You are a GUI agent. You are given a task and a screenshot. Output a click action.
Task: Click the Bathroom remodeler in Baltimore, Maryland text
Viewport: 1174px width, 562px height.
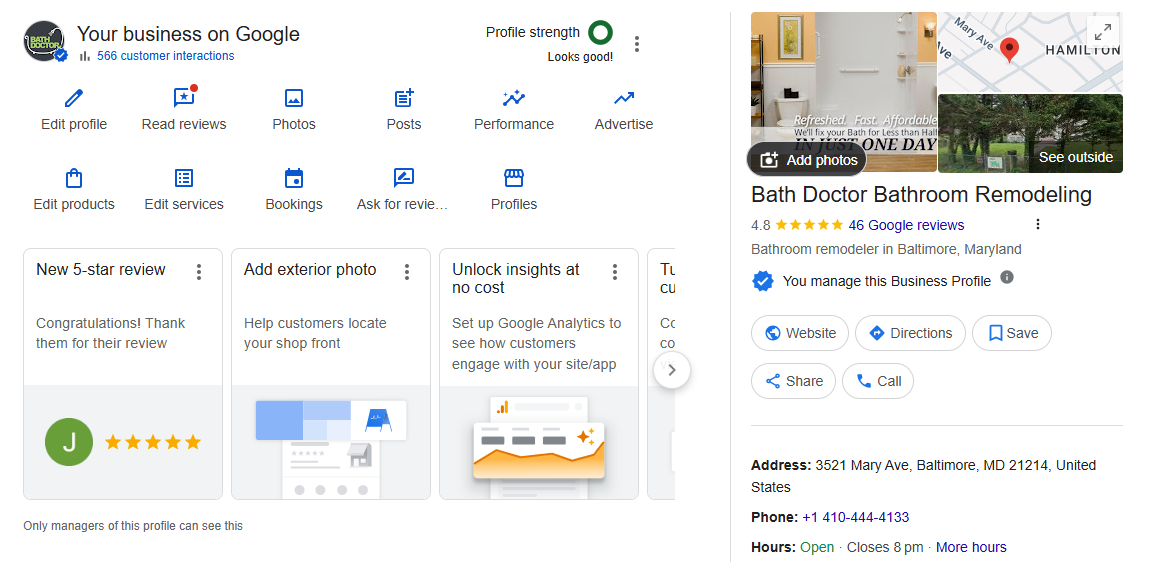(886, 249)
